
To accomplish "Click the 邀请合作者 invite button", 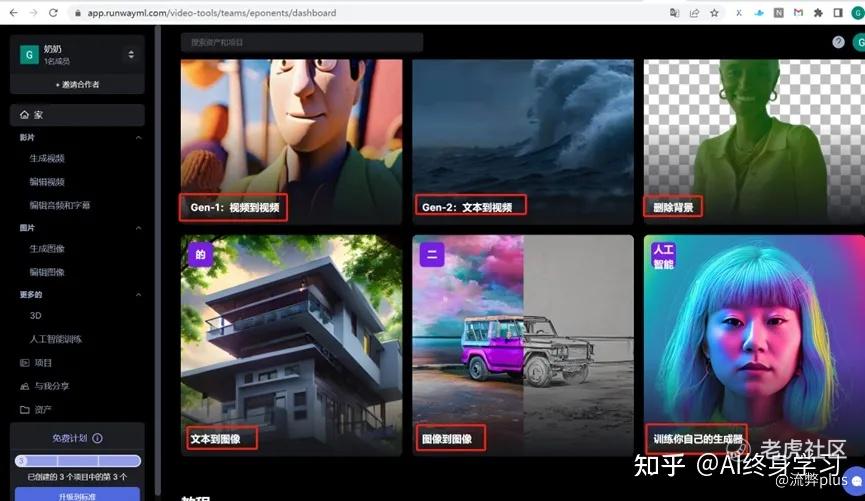I will click(x=77, y=84).
